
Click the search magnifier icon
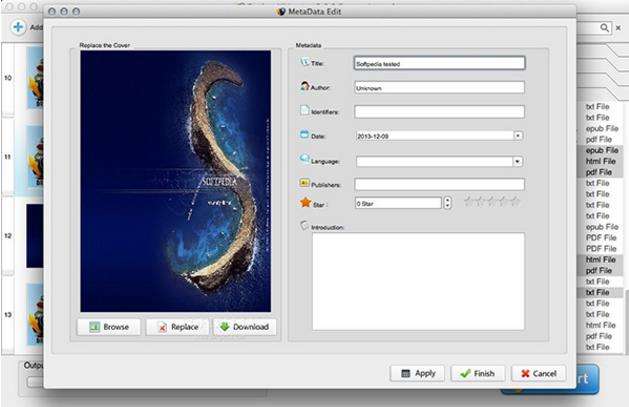pos(605,28)
